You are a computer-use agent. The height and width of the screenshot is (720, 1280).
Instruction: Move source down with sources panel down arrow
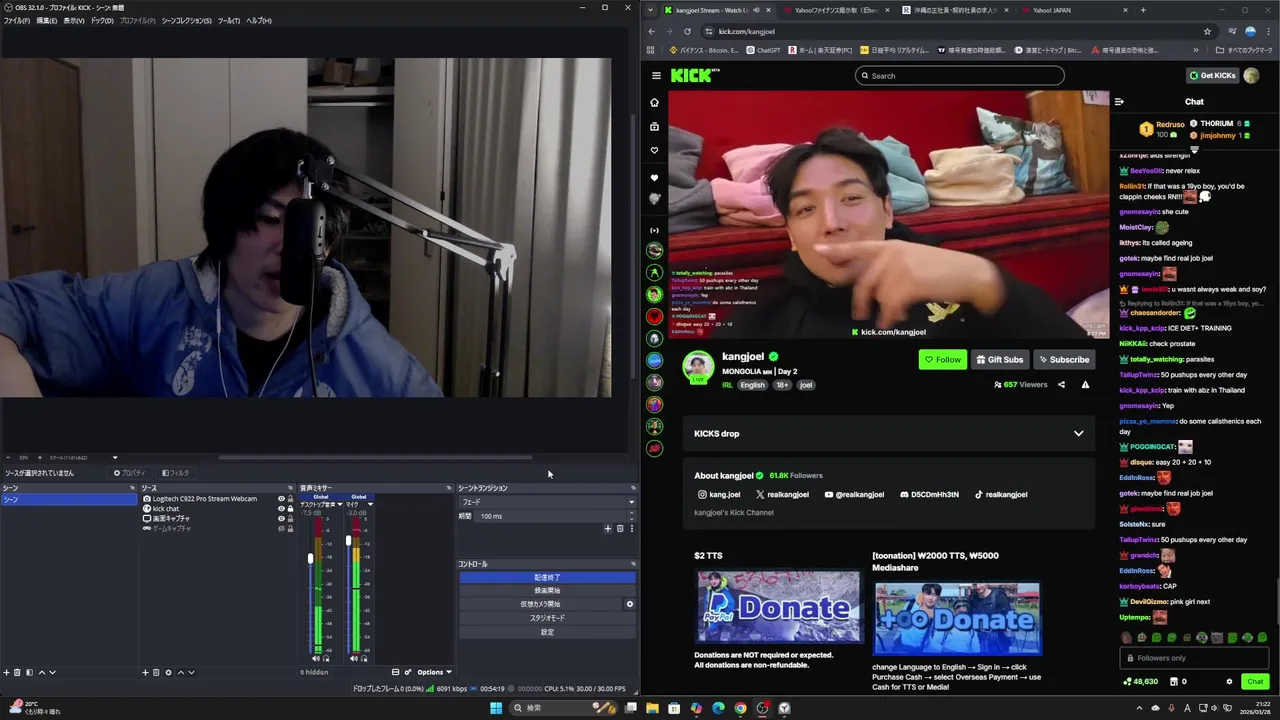tap(191, 672)
